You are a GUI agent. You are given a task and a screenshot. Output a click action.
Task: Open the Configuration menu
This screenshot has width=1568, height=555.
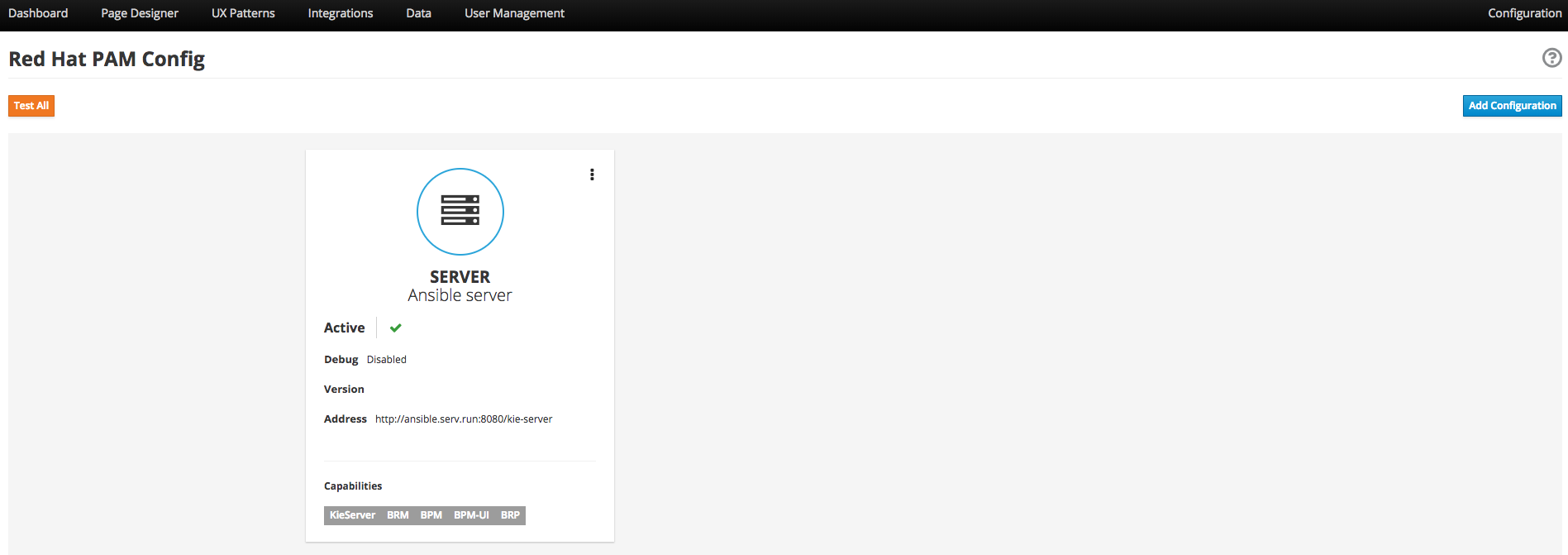tap(1524, 13)
